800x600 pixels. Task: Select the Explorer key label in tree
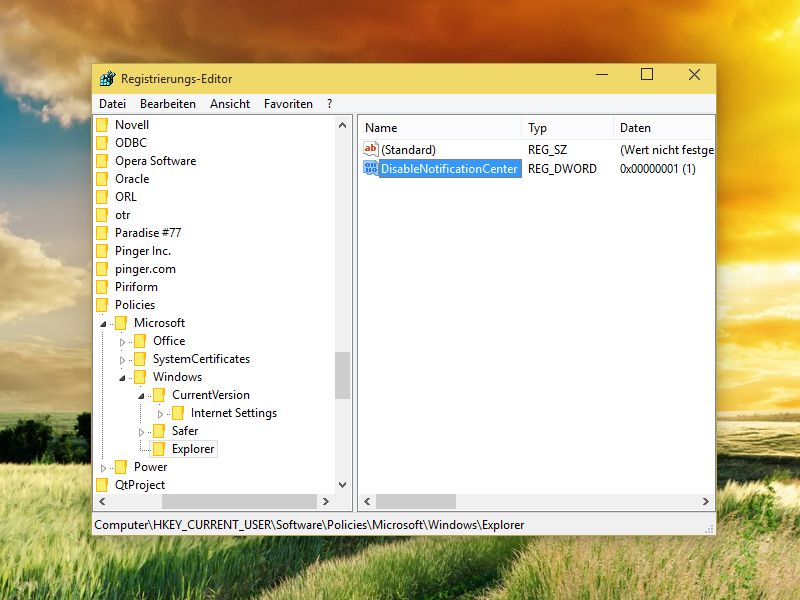193,449
